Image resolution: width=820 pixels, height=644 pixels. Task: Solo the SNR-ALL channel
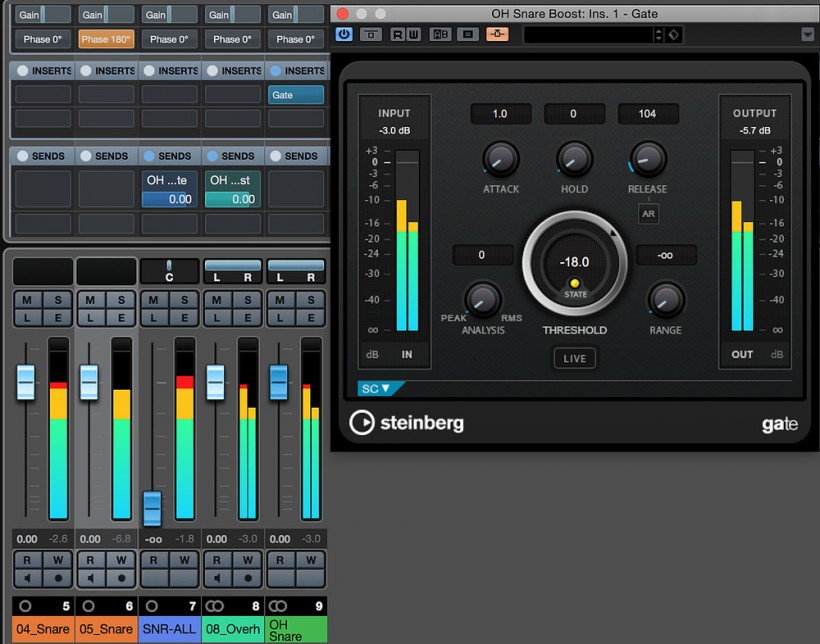184,300
